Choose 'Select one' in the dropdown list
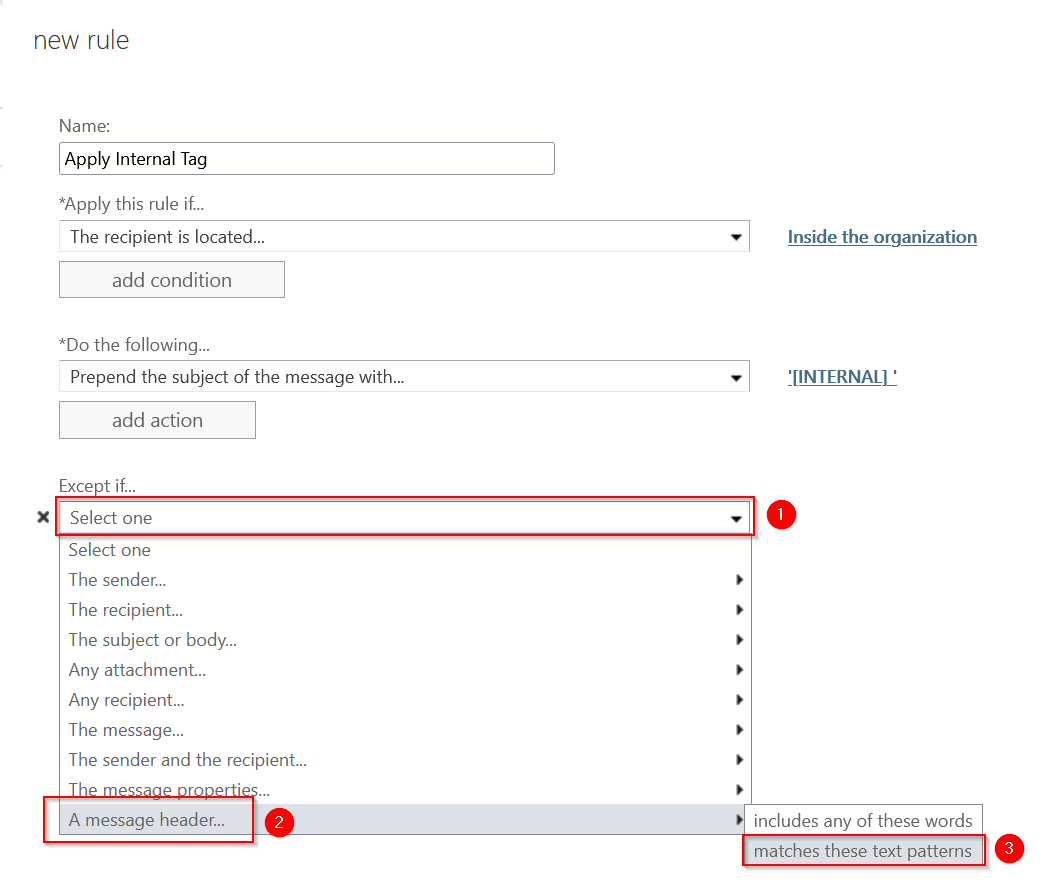 110,550
